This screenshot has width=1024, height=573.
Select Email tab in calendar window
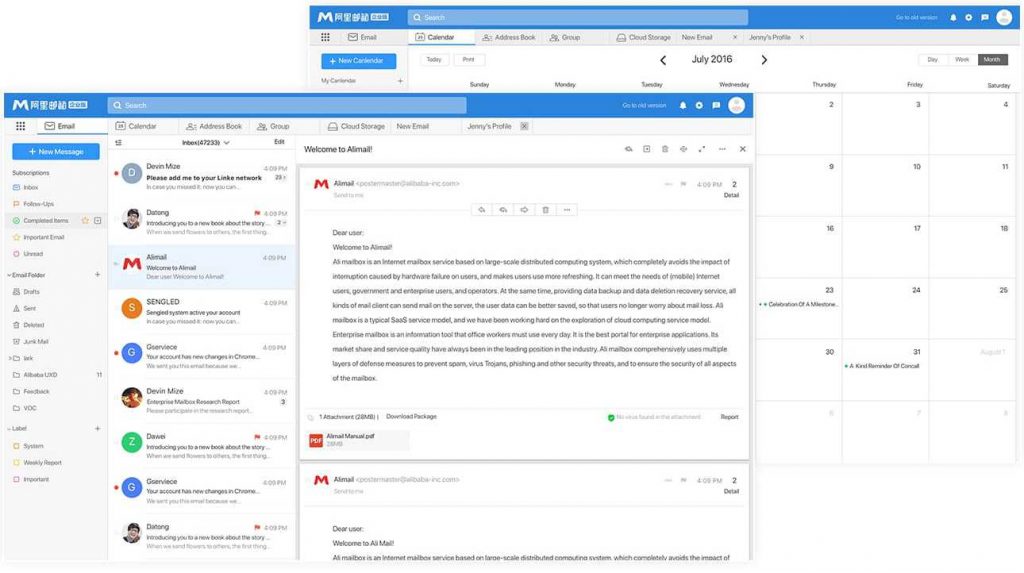362,37
